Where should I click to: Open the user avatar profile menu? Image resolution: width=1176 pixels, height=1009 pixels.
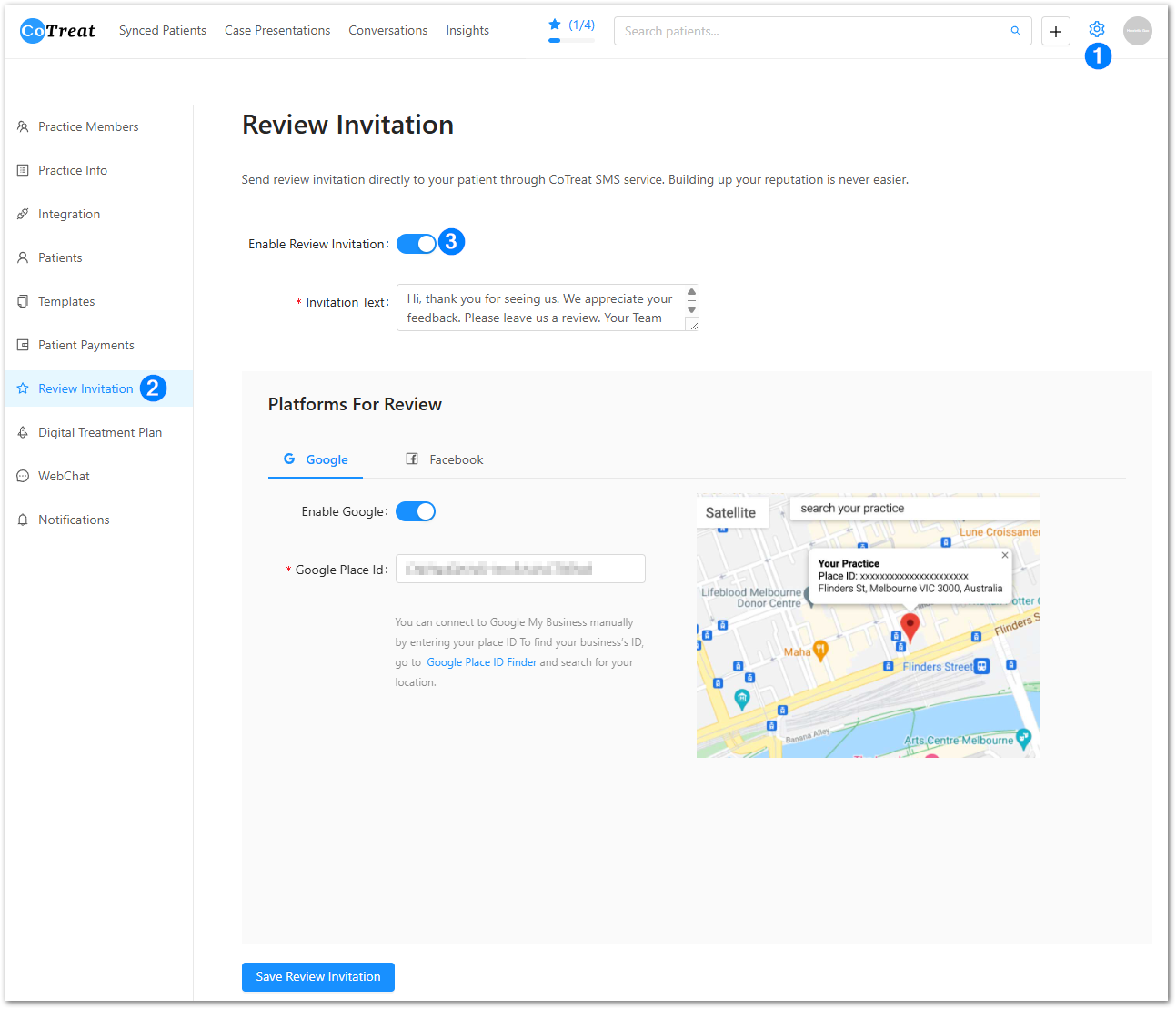point(1137,31)
